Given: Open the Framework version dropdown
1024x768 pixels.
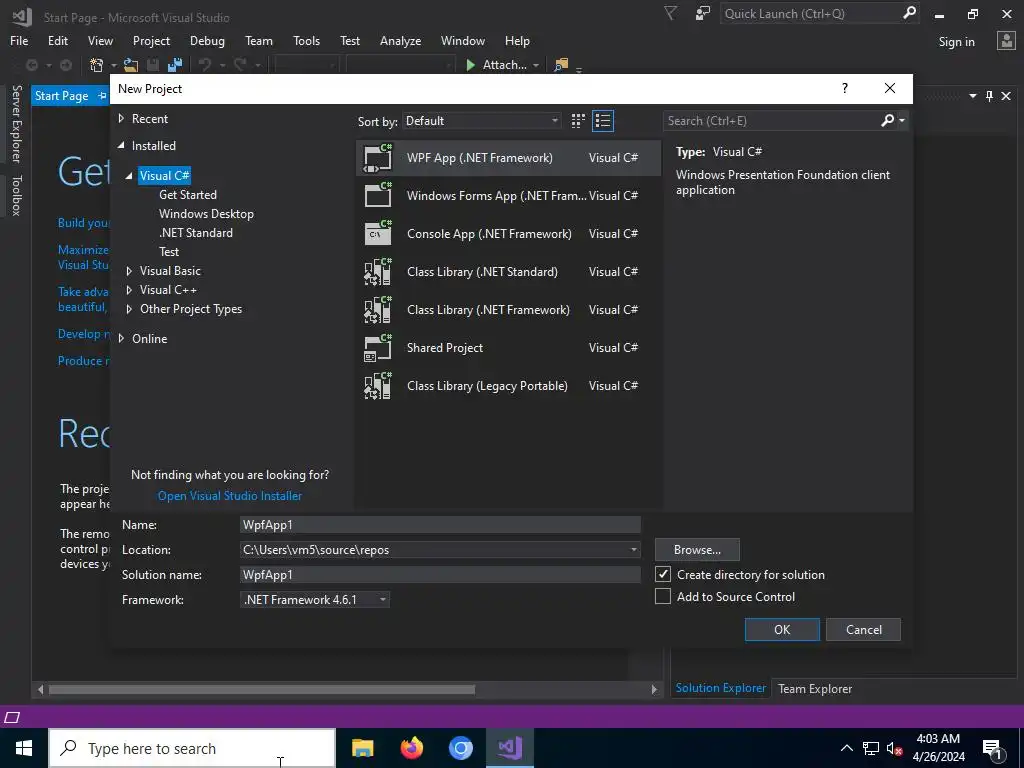Looking at the screenshot, I should (x=315, y=600).
